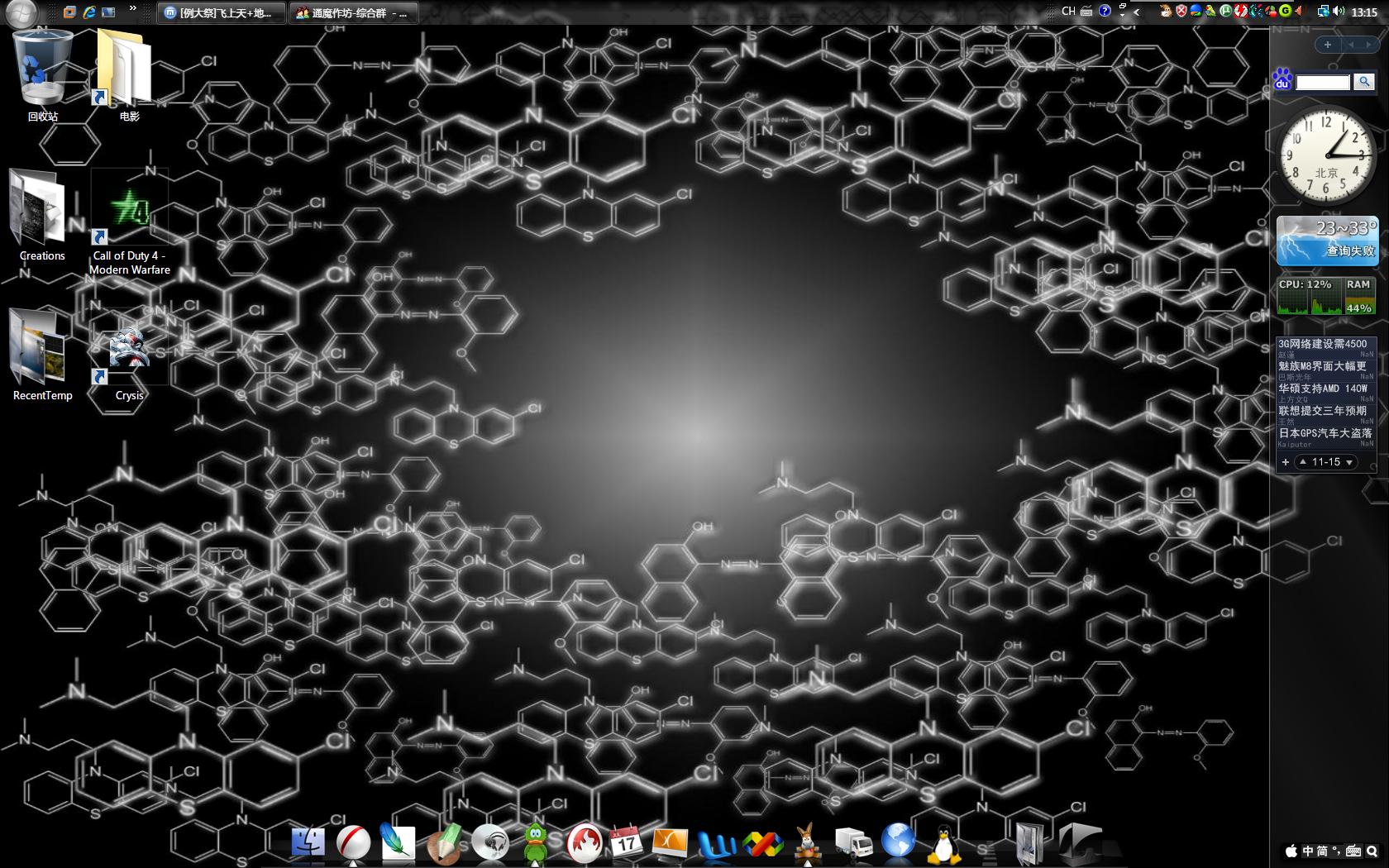The height and width of the screenshot is (868, 1389).
Task: Expand the Quick Launch overflow chevron
Action: click(133, 9)
